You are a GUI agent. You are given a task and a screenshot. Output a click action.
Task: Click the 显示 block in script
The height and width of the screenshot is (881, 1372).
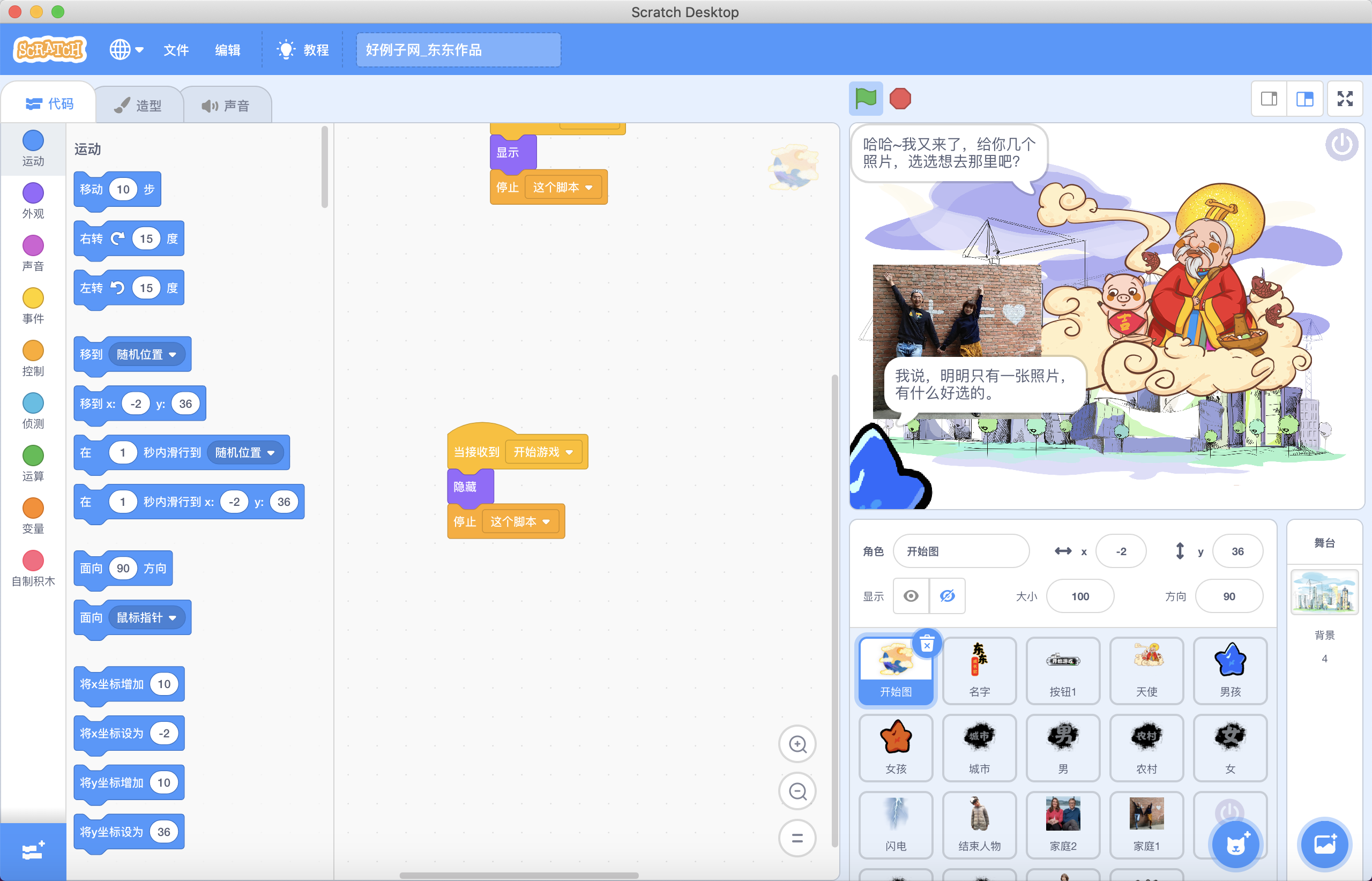click(x=513, y=153)
